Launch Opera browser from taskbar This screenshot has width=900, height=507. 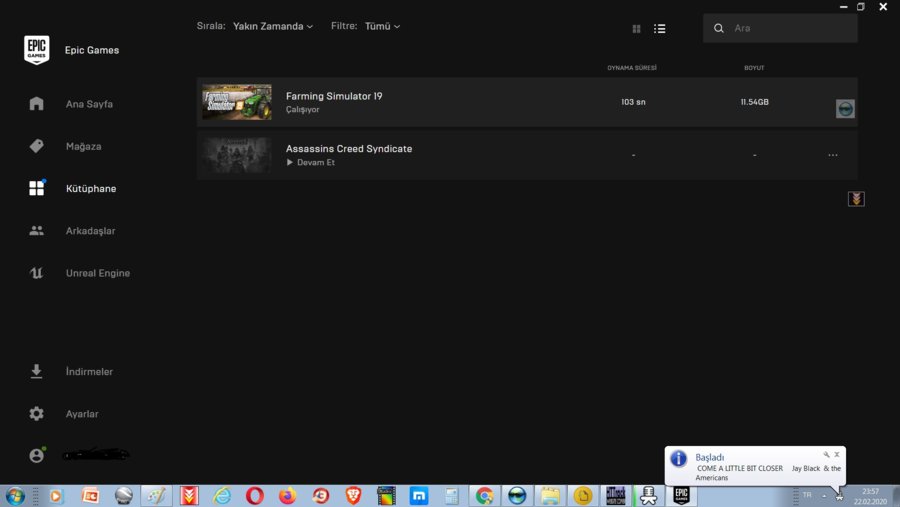[255, 496]
